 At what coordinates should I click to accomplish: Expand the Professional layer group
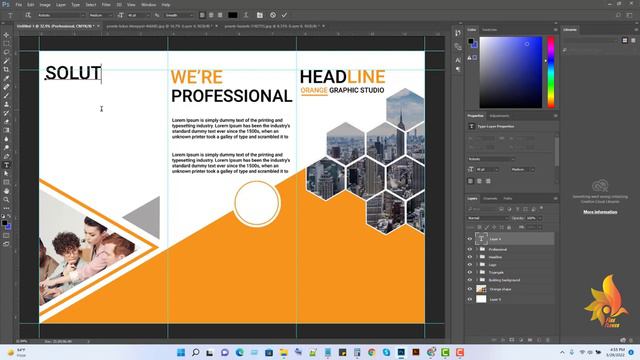(476, 249)
